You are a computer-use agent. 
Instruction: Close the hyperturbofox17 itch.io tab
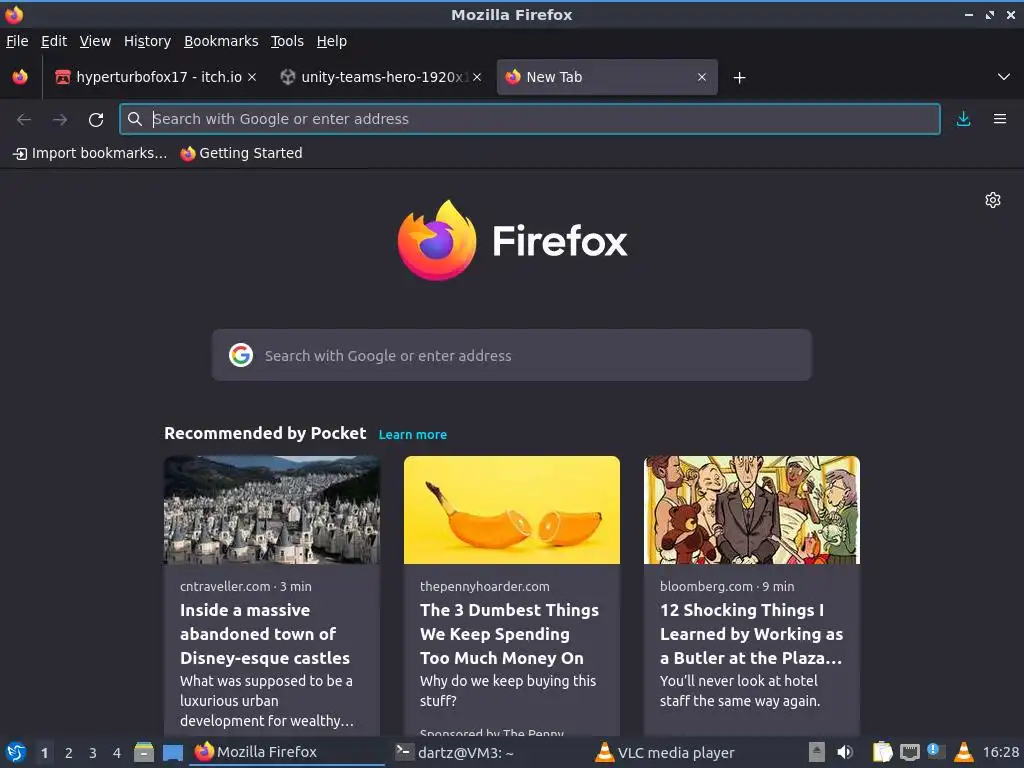point(252,77)
